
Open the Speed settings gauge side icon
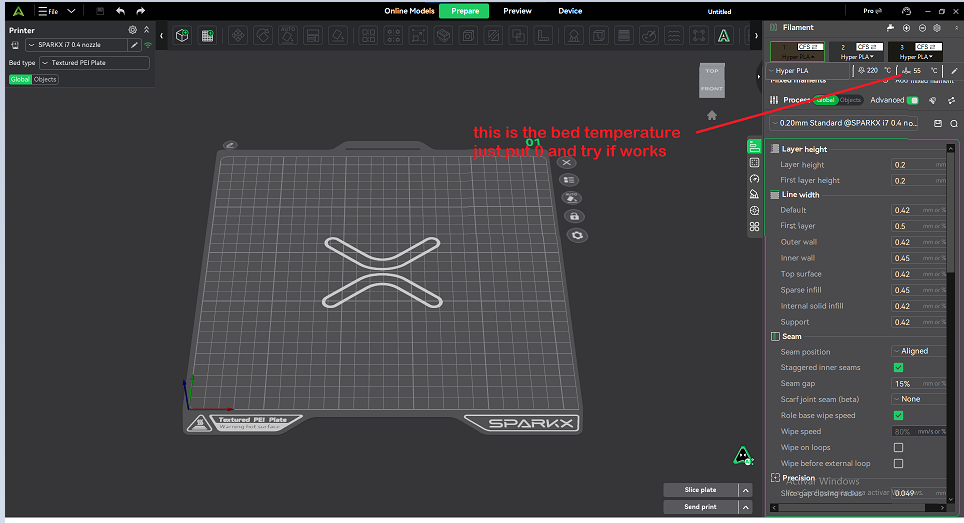tap(754, 179)
